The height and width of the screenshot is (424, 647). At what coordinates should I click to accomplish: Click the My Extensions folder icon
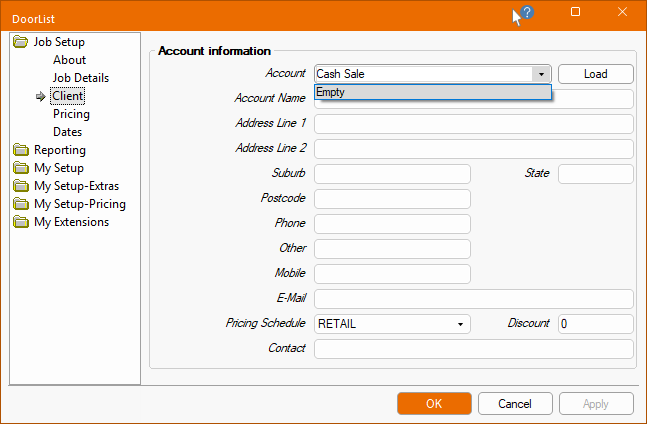pyautogui.click(x=20, y=222)
